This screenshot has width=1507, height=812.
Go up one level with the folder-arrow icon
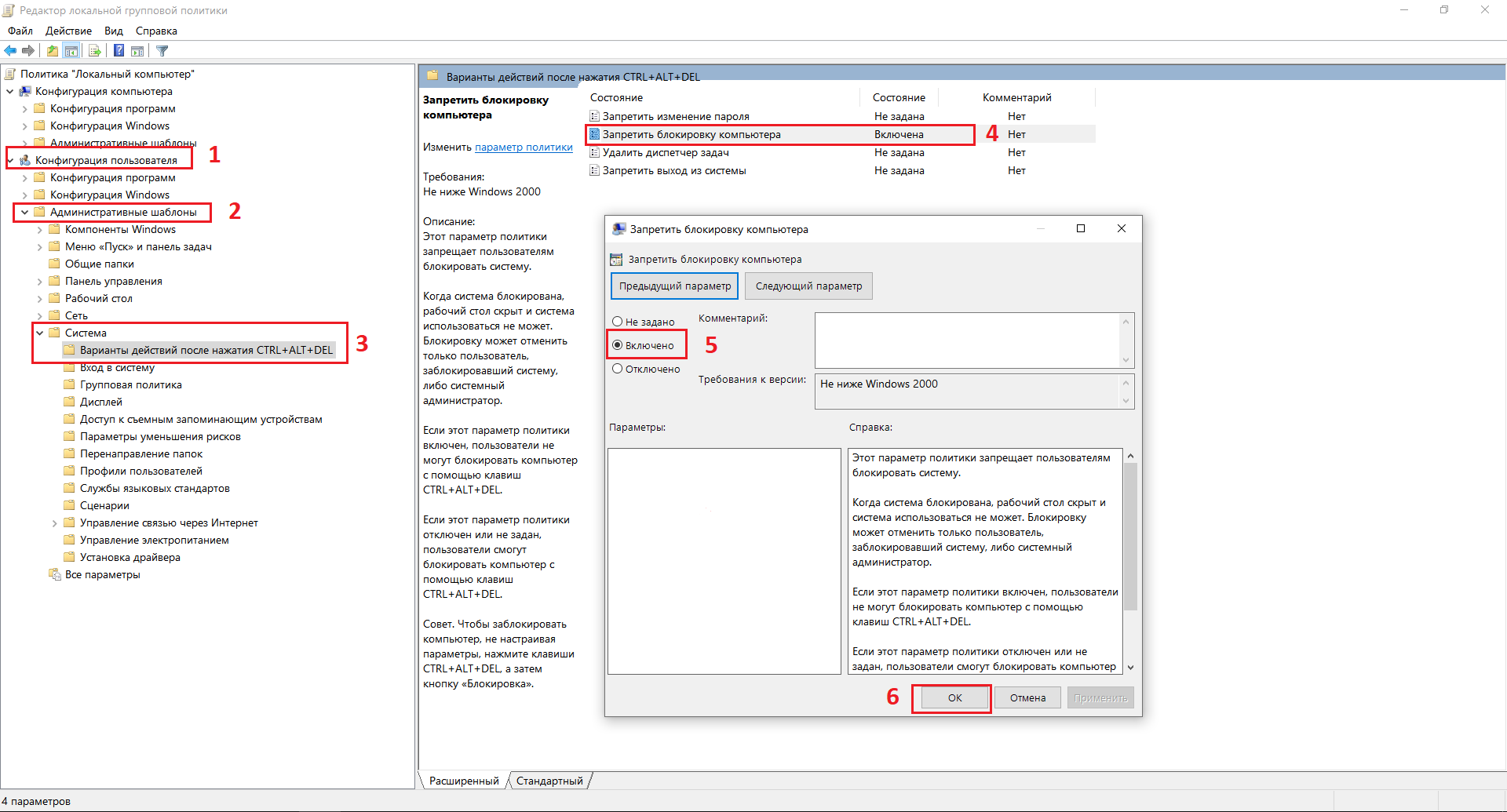coord(53,51)
